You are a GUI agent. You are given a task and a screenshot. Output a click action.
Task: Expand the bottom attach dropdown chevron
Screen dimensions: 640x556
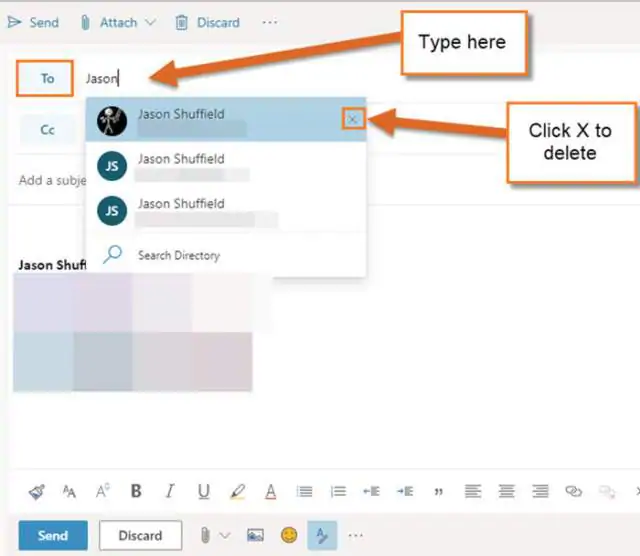(x=225, y=535)
